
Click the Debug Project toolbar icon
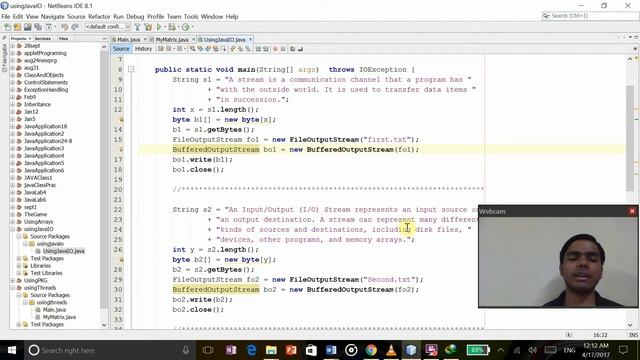[172, 27]
